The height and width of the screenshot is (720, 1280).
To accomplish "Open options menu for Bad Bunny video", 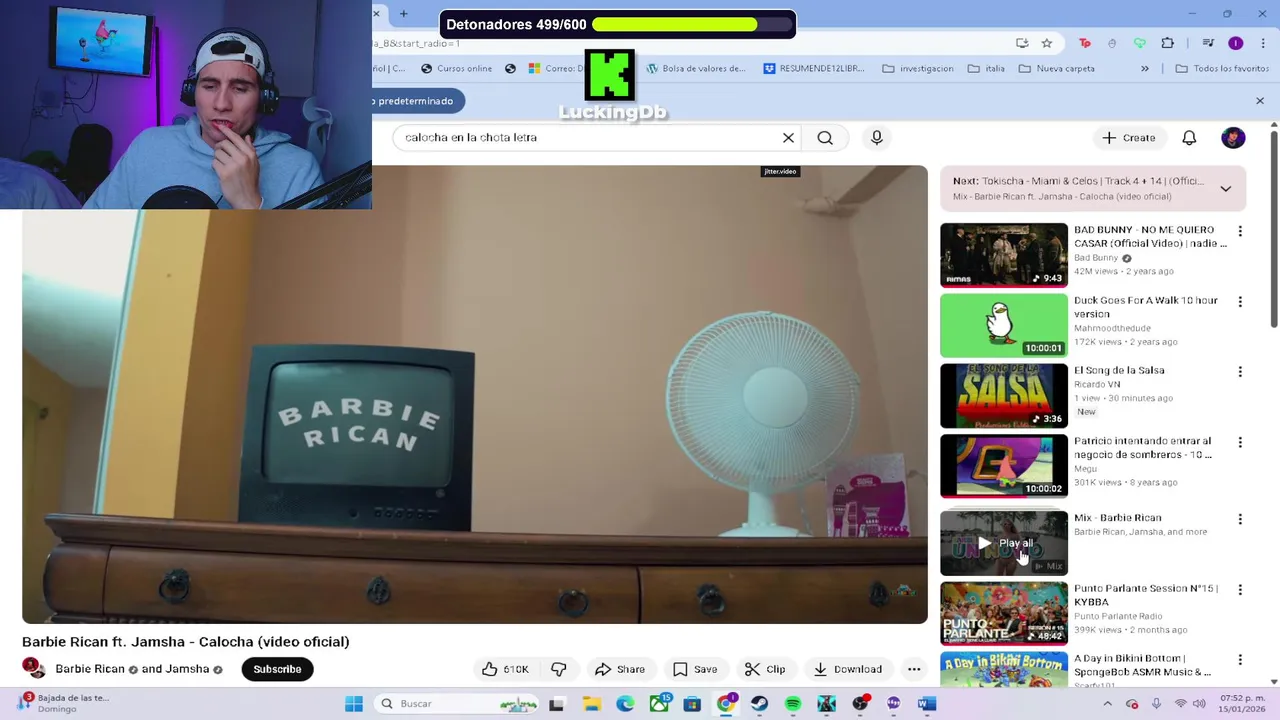I will tap(1240, 231).
